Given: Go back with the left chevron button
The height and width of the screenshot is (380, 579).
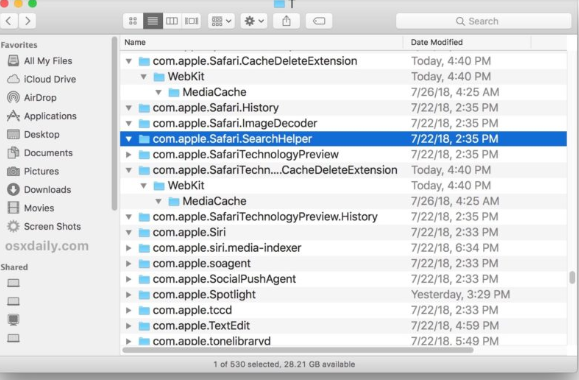Looking at the screenshot, I should (x=9, y=21).
